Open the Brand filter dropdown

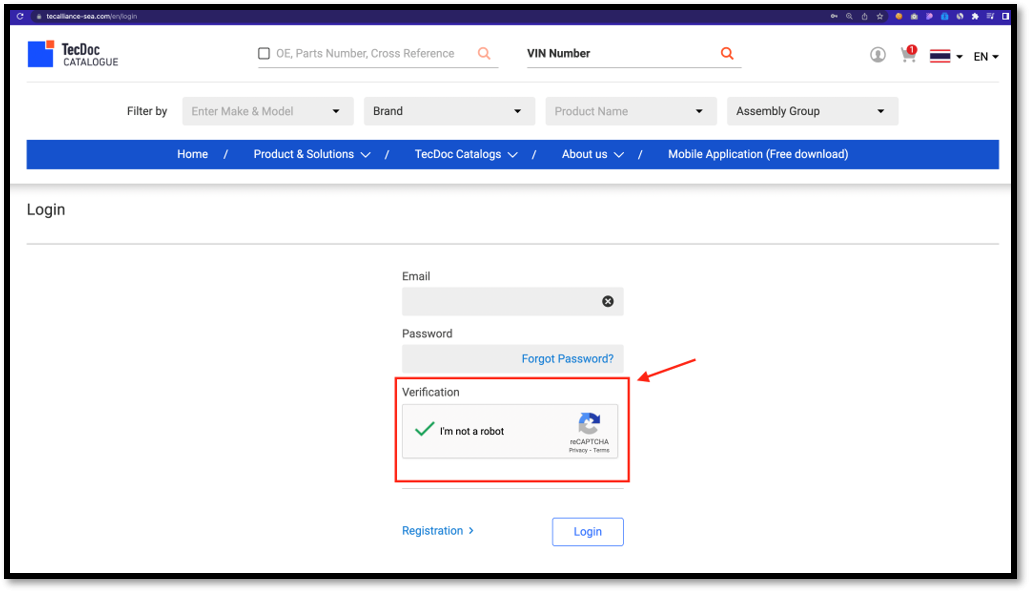pyautogui.click(x=449, y=111)
